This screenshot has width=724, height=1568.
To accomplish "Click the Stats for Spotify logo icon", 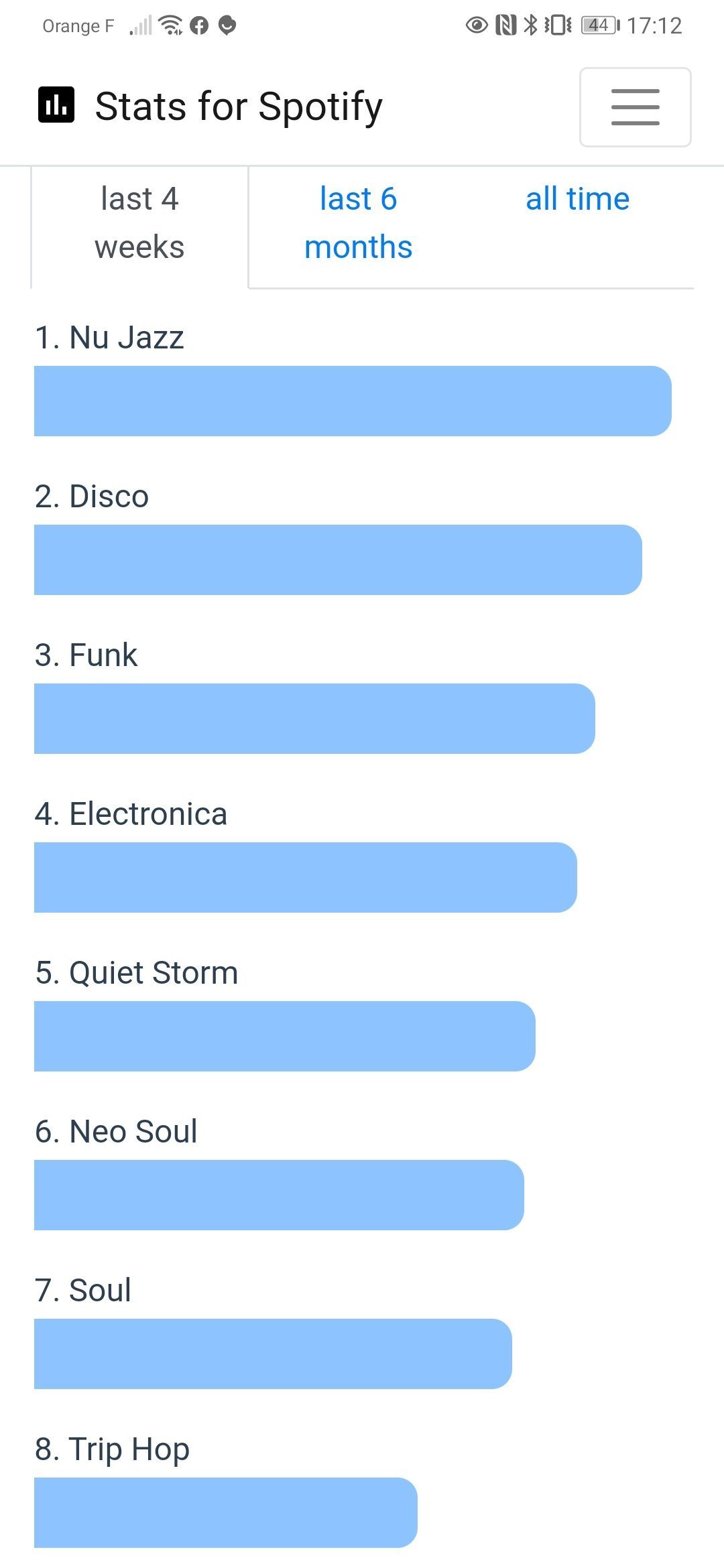I will point(56,106).
